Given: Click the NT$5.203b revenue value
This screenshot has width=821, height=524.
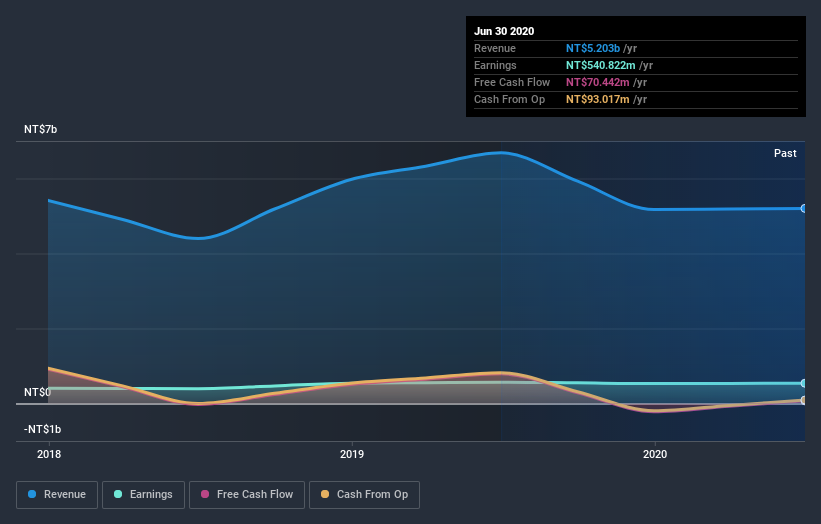Looking at the screenshot, I should coord(593,48).
